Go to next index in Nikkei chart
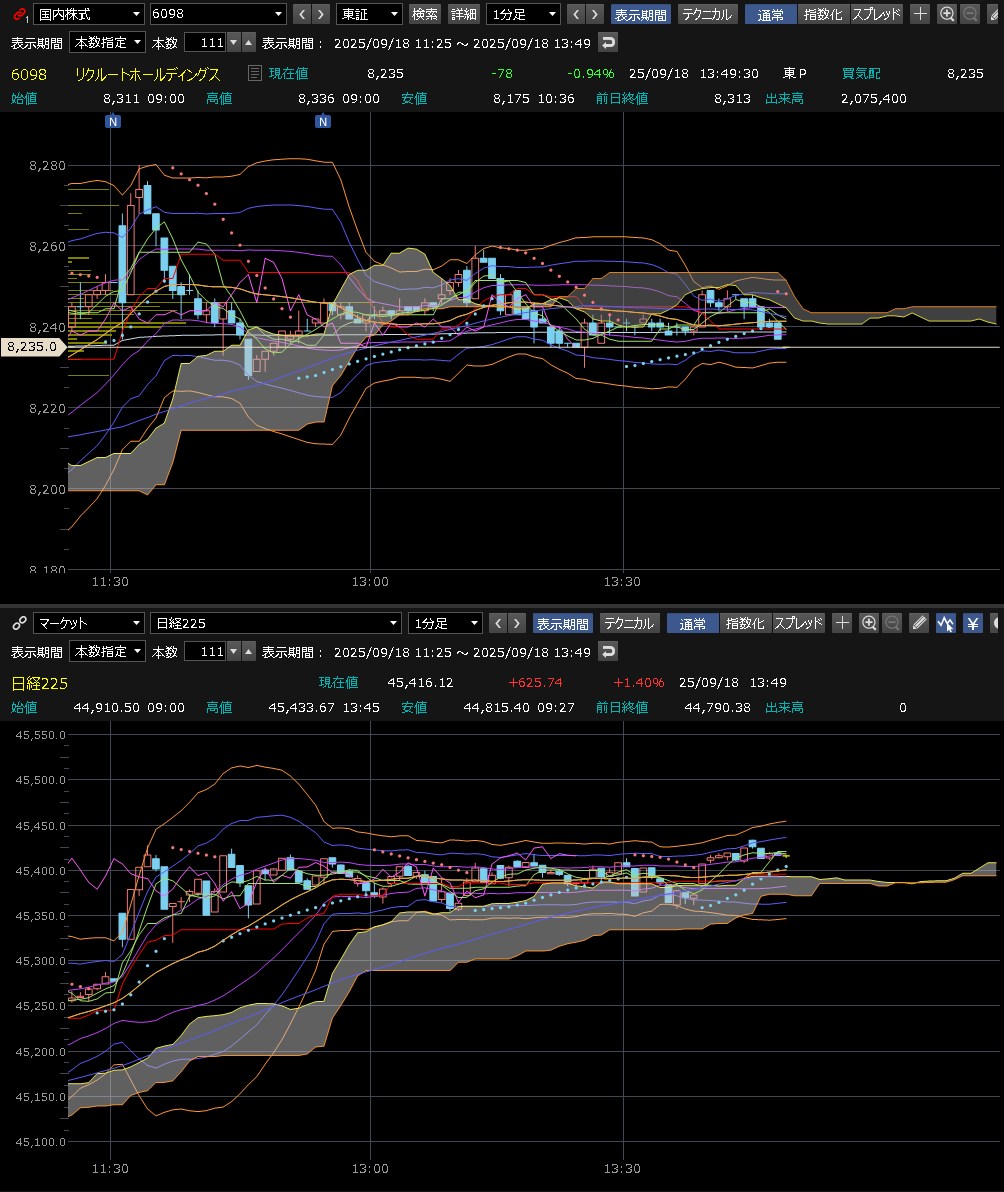 pyautogui.click(x=517, y=623)
